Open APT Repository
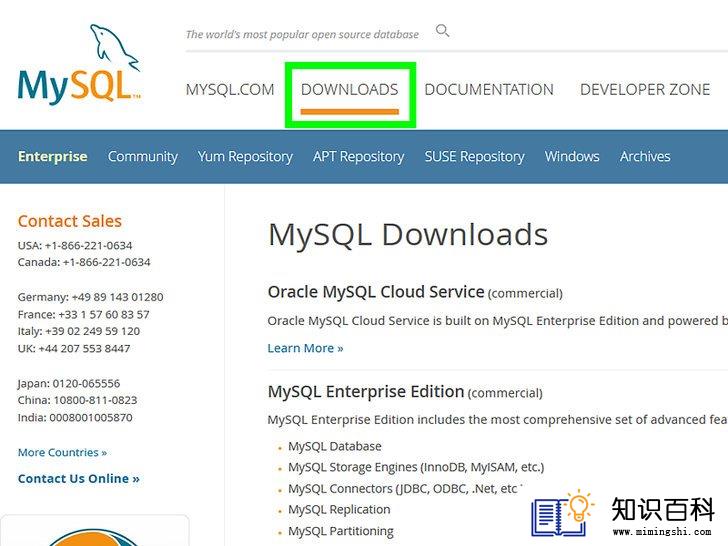The width and height of the screenshot is (728, 546). pos(358,156)
